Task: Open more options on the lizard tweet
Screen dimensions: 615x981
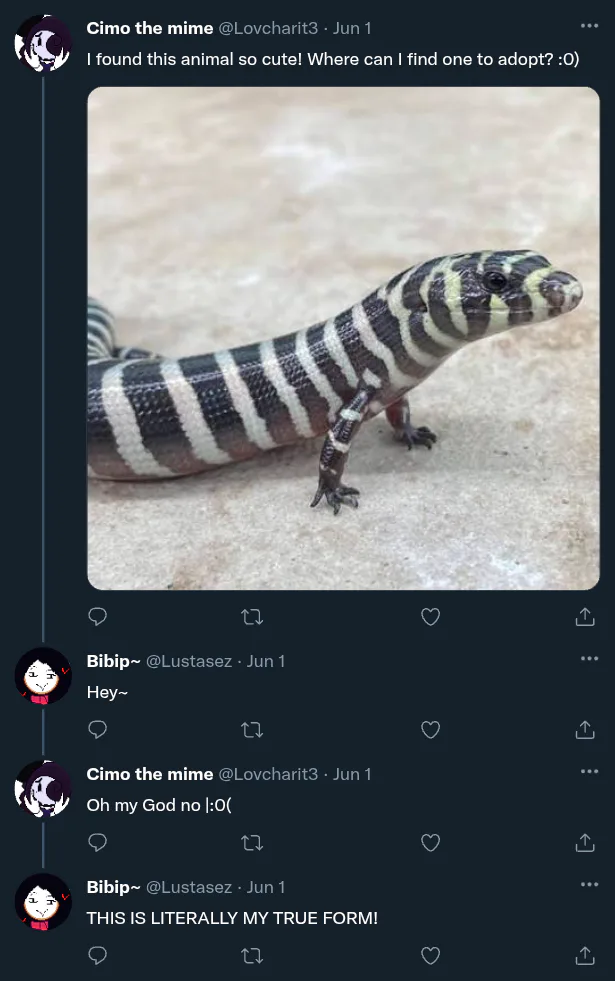Action: pos(589,26)
